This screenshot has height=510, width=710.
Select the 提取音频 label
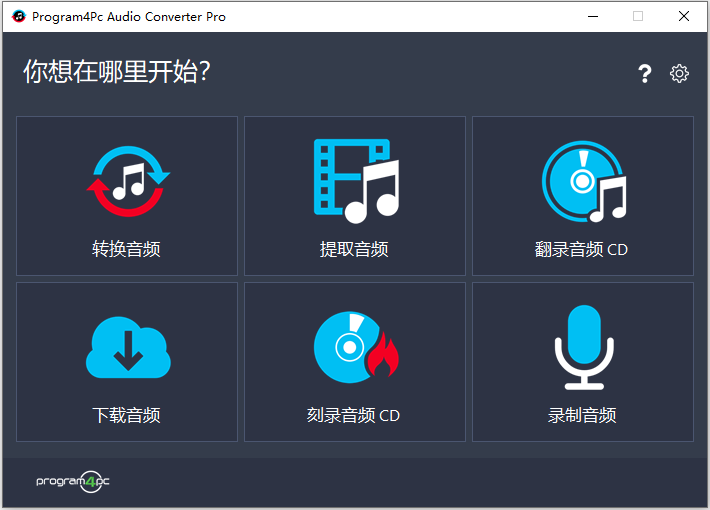click(x=355, y=249)
